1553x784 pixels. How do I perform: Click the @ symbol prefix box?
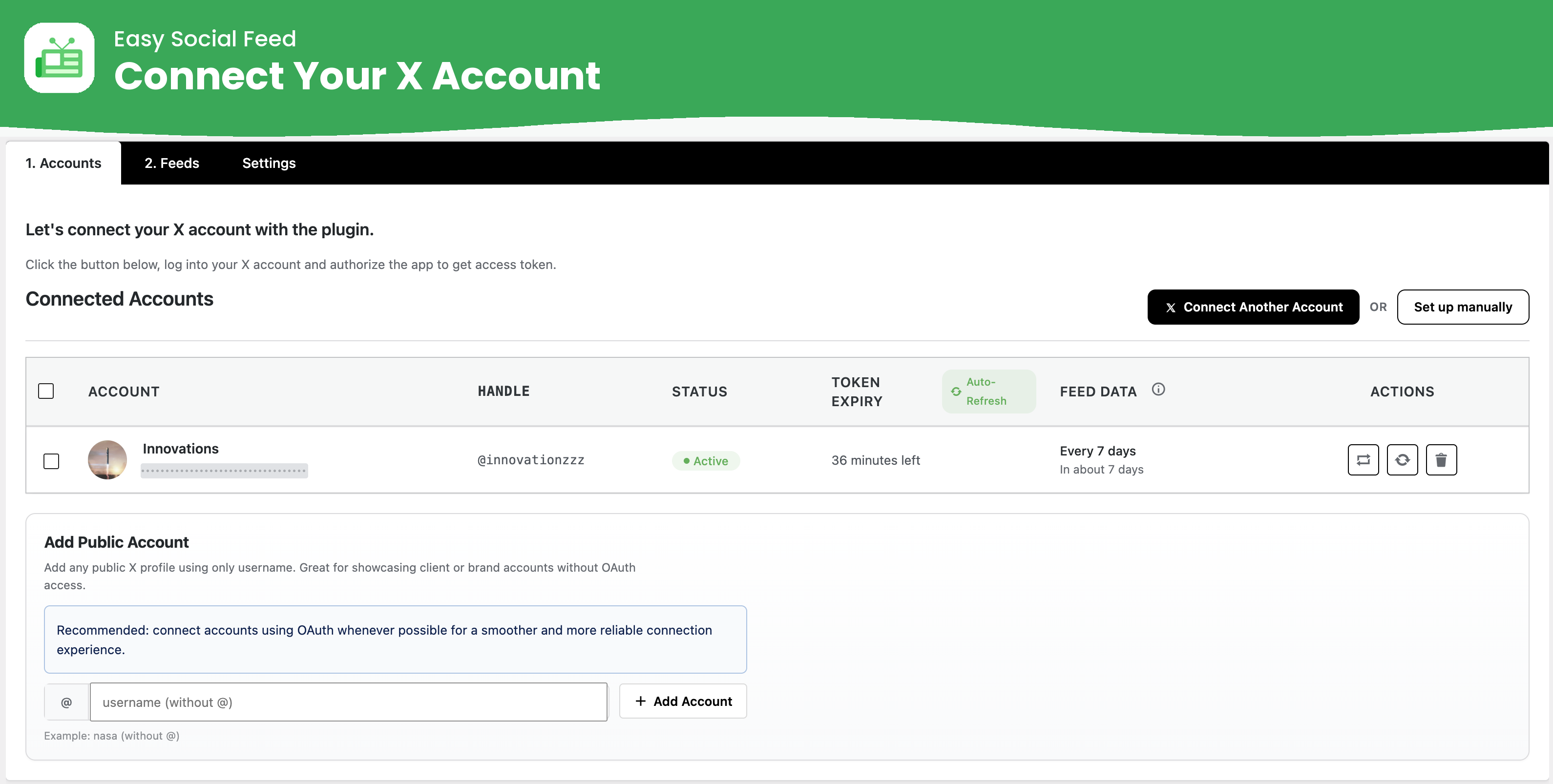click(x=66, y=702)
